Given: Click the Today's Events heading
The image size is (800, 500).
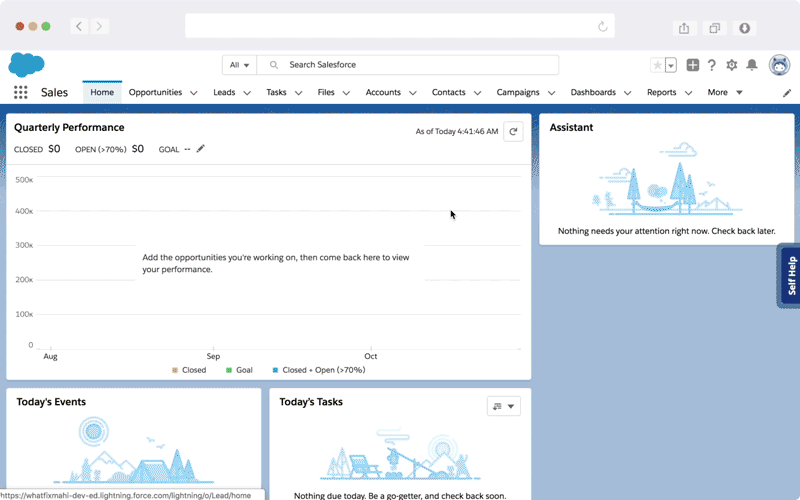Looking at the screenshot, I should pyautogui.click(x=51, y=402).
